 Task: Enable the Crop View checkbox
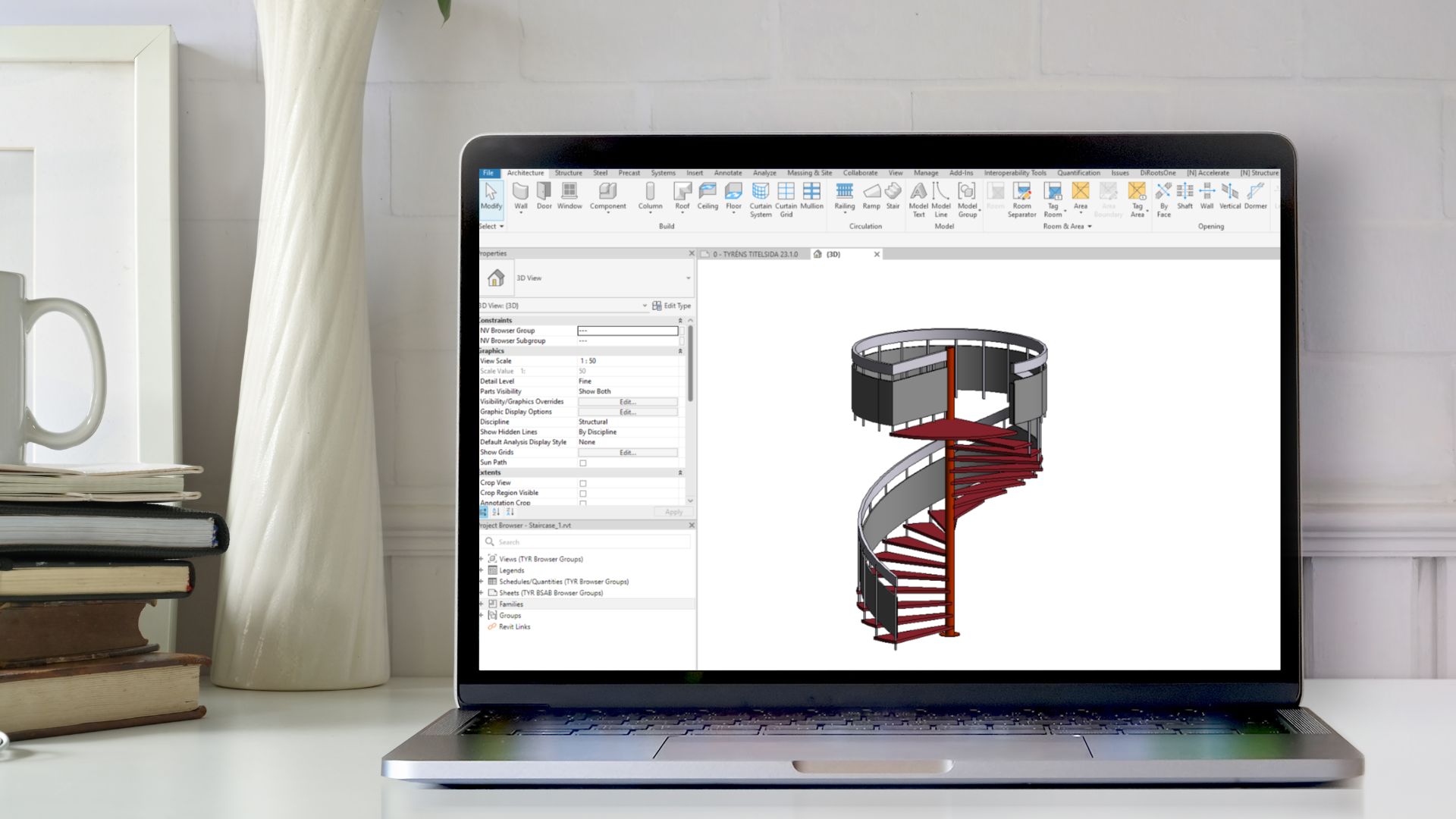[582, 483]
